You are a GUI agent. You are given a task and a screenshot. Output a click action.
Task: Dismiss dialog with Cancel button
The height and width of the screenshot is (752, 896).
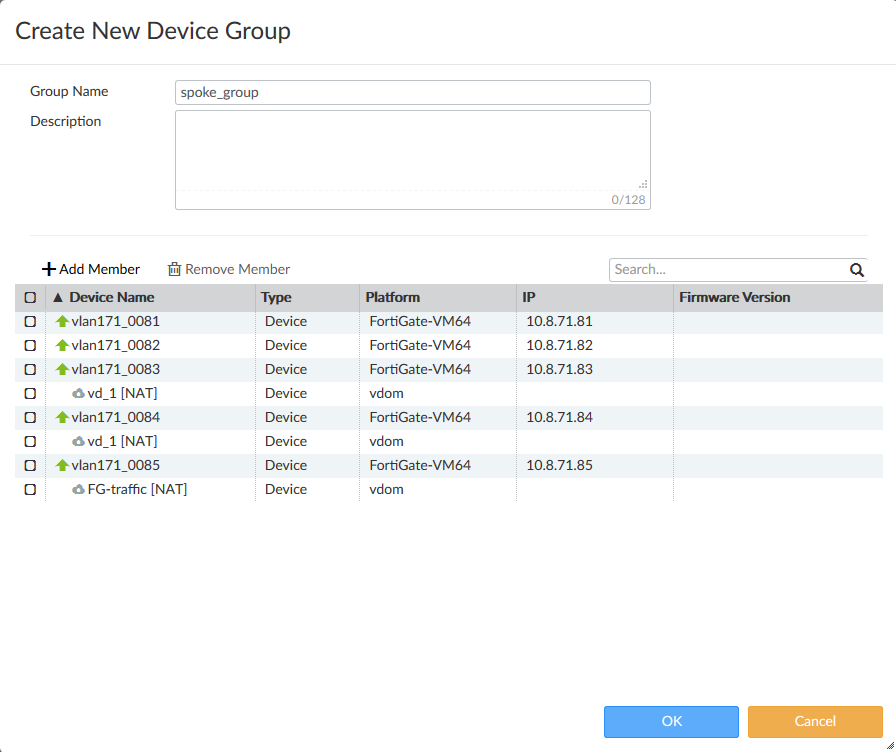pyautogui.click(x=815, y=722)
